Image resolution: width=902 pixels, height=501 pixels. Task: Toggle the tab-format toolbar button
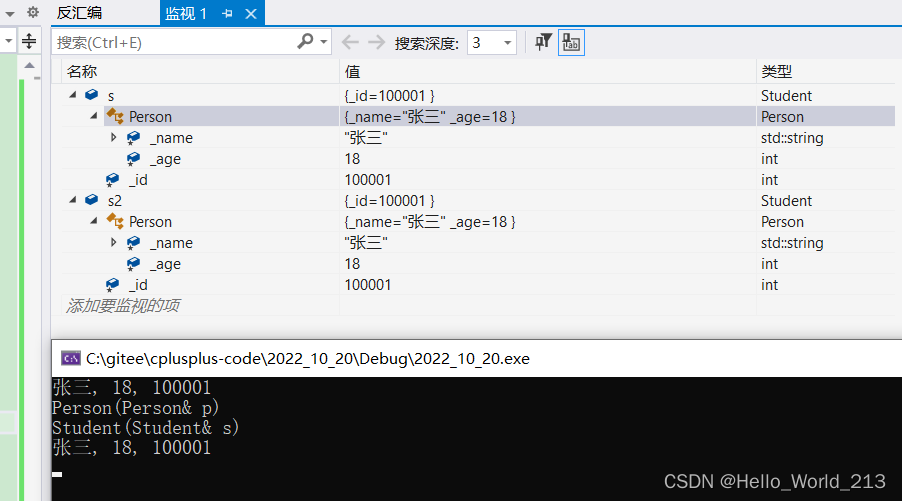tap(571, 43)
